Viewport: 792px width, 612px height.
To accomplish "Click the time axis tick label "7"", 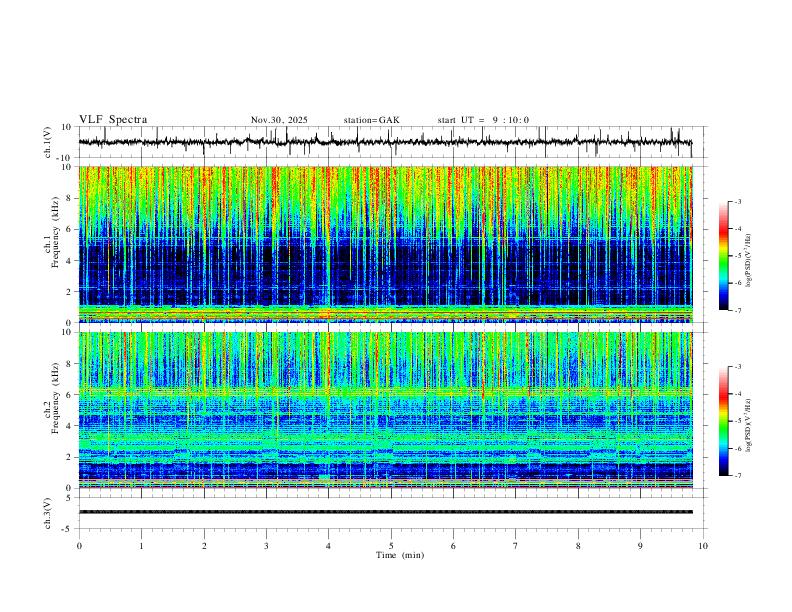I will coord(516,546).
